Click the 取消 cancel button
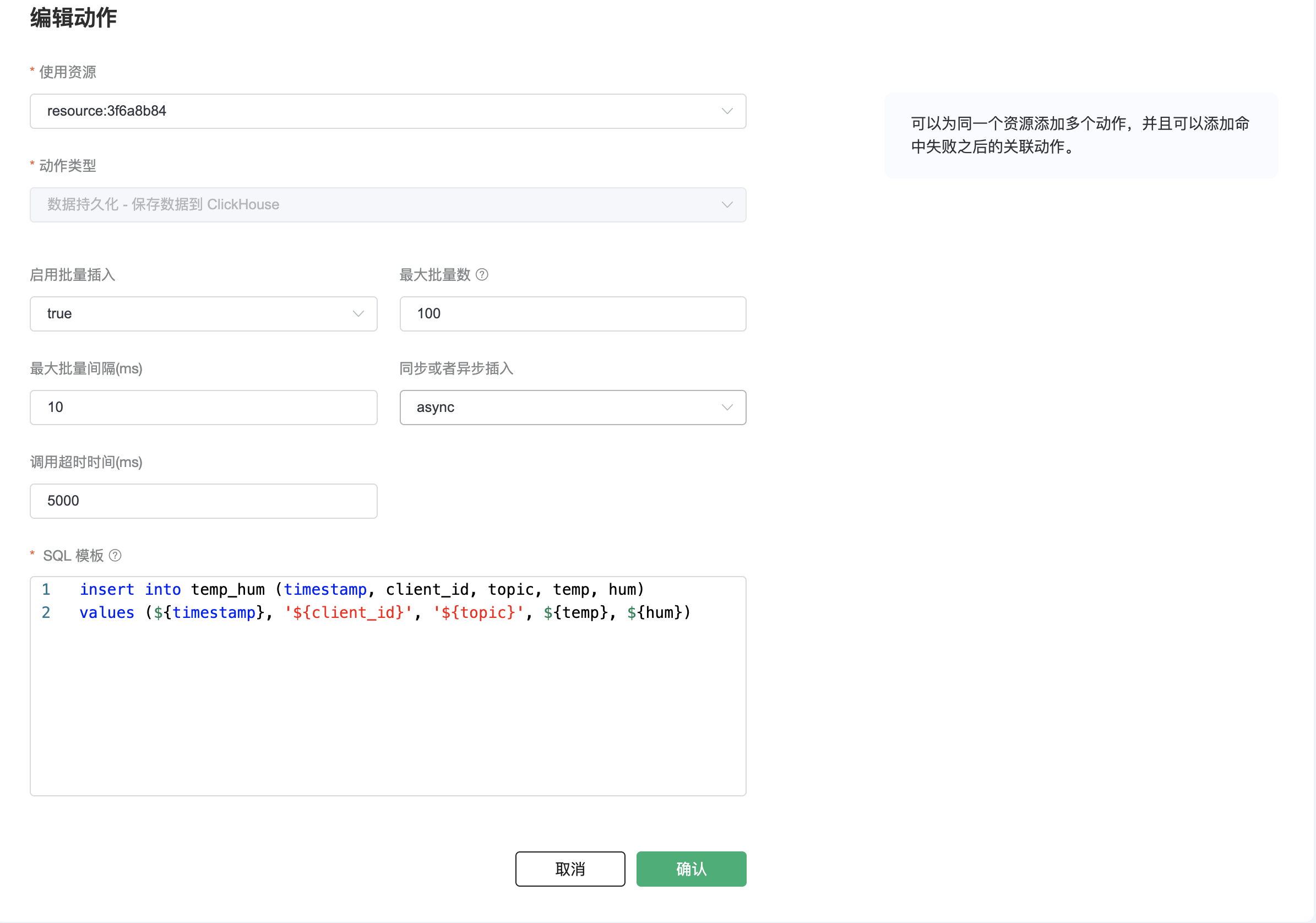This screenshot has height=923, width=1316. 570,868
